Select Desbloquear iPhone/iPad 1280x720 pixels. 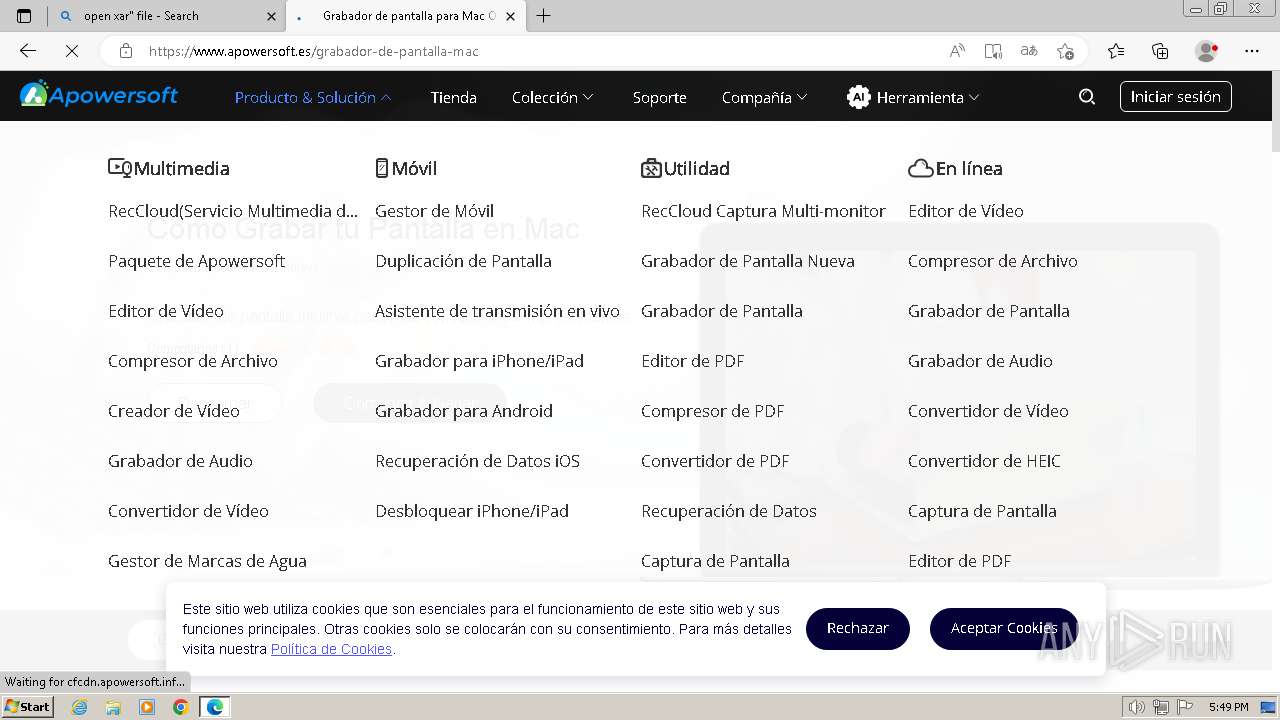point(472,511)
